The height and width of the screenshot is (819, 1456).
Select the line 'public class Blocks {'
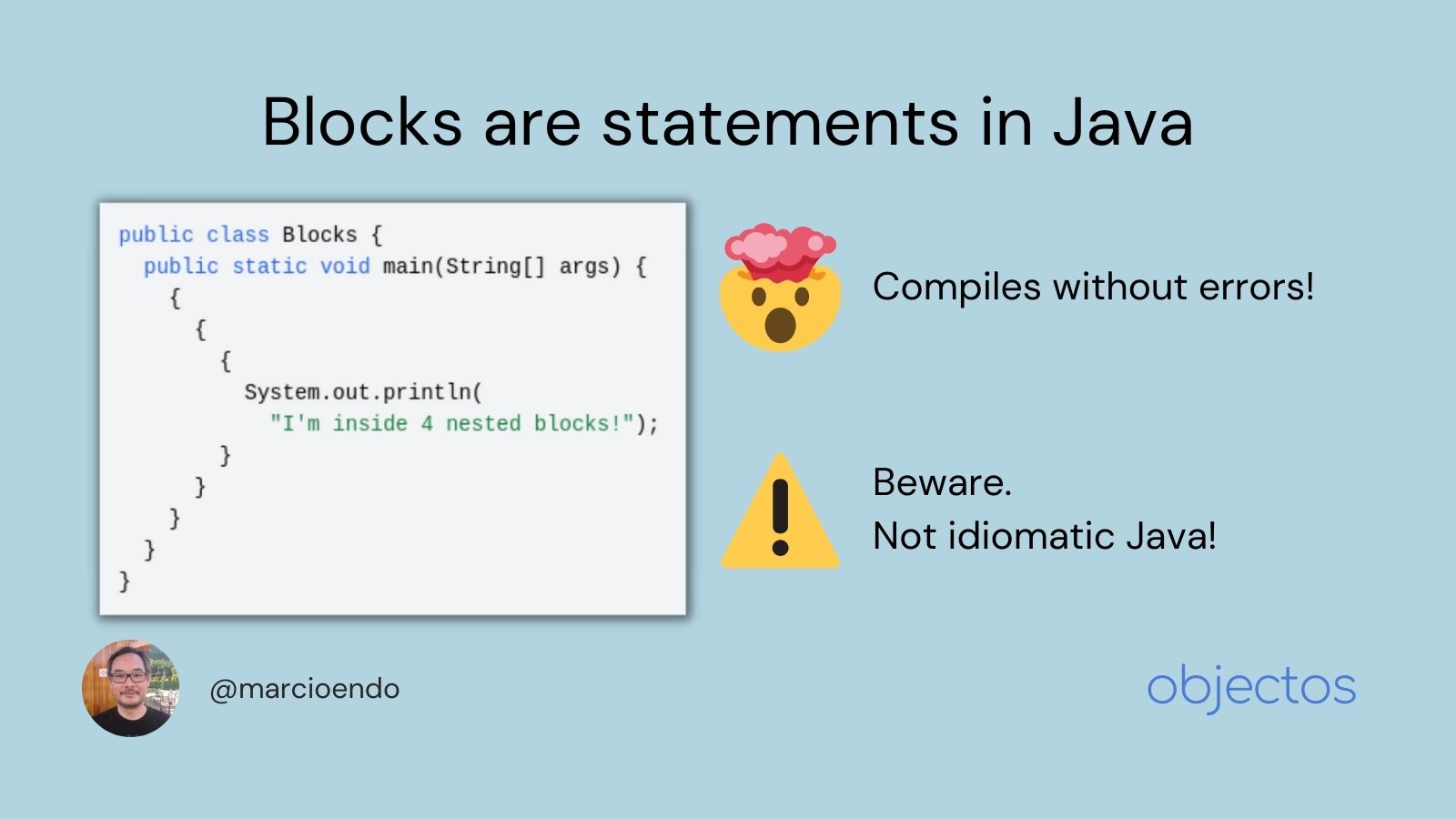pyautogui.click(x=255, y=234)
